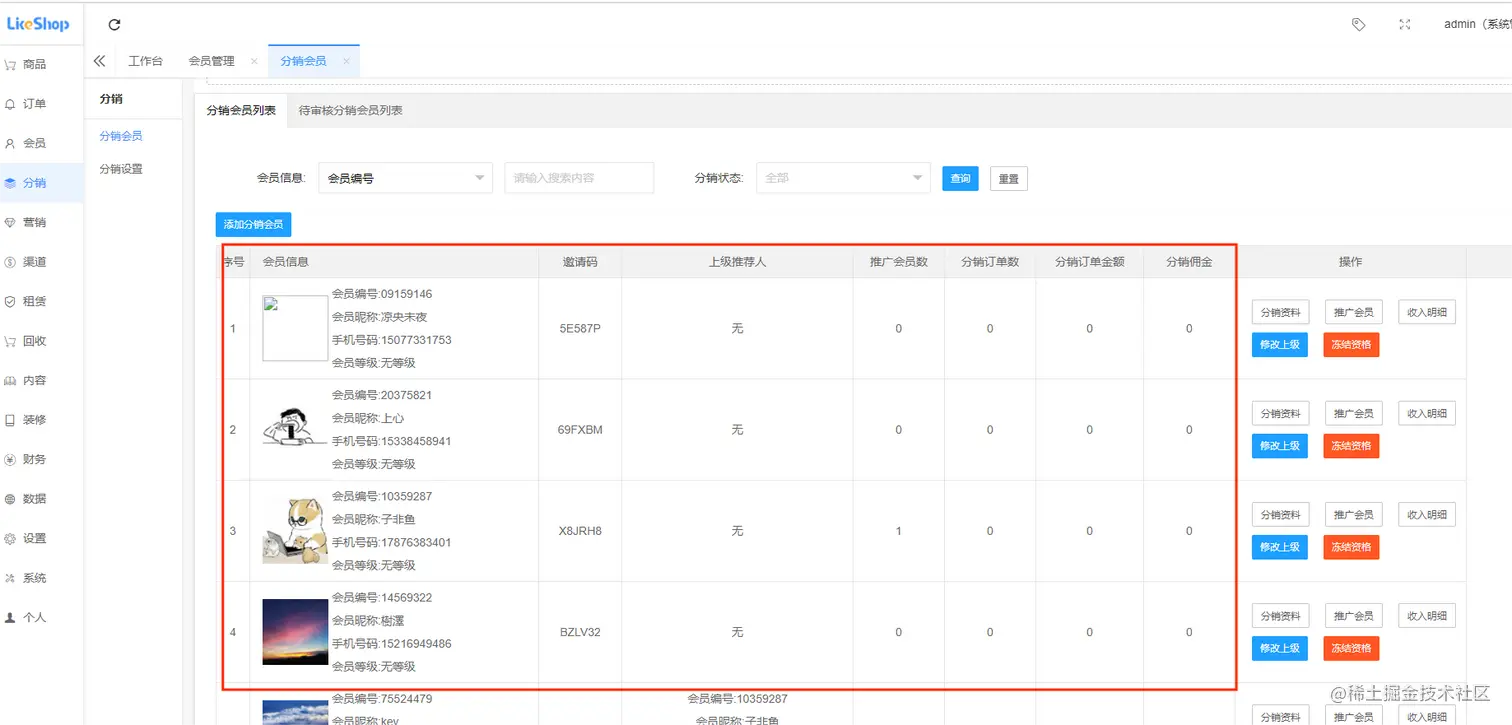Image resolution: width=1512 pixels, height=725 pixels.
Task: Click sunset avatar of member 树濛
Action: point(295,632)
